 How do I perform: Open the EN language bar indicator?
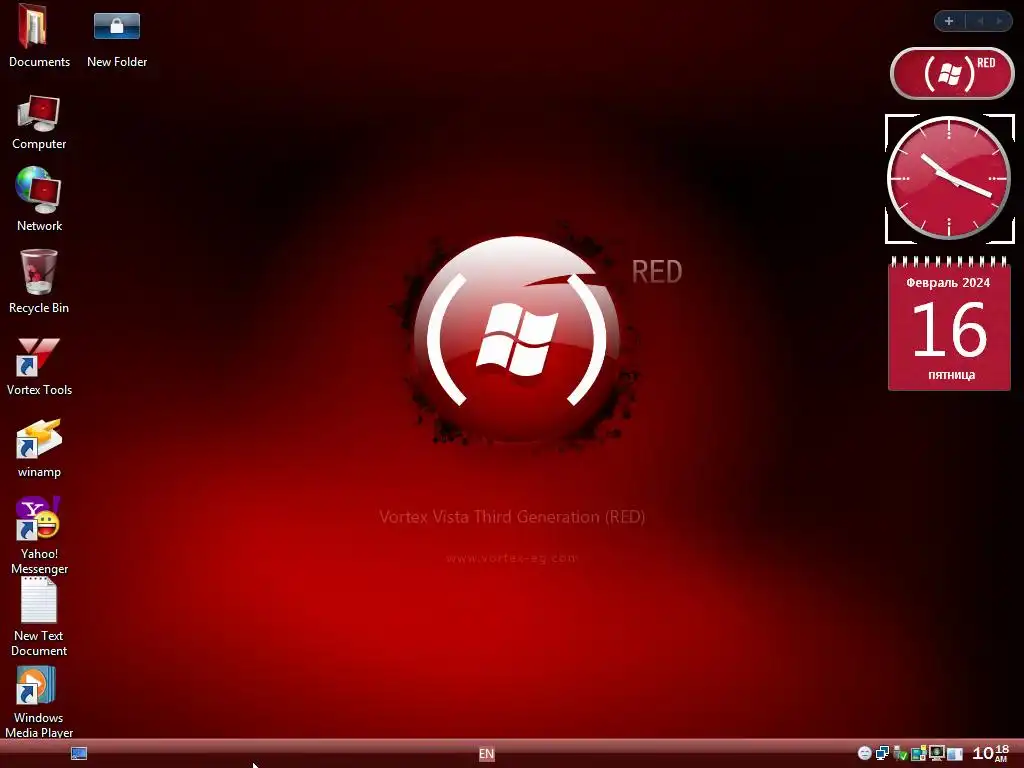coord(487,754)
